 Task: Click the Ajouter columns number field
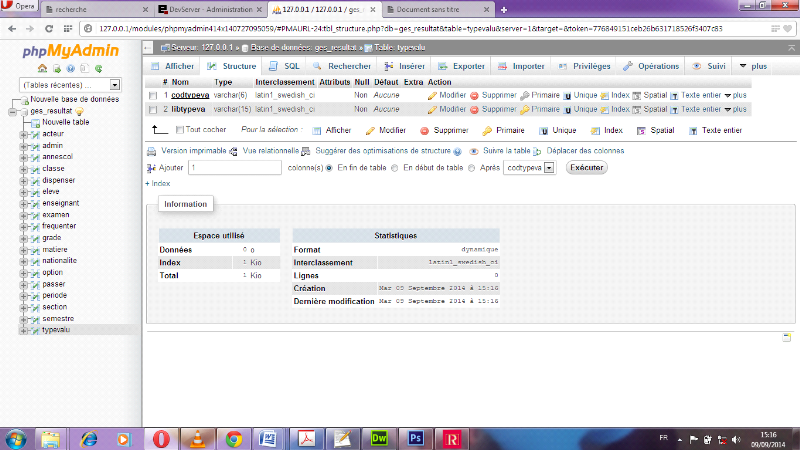pos(235,168)
